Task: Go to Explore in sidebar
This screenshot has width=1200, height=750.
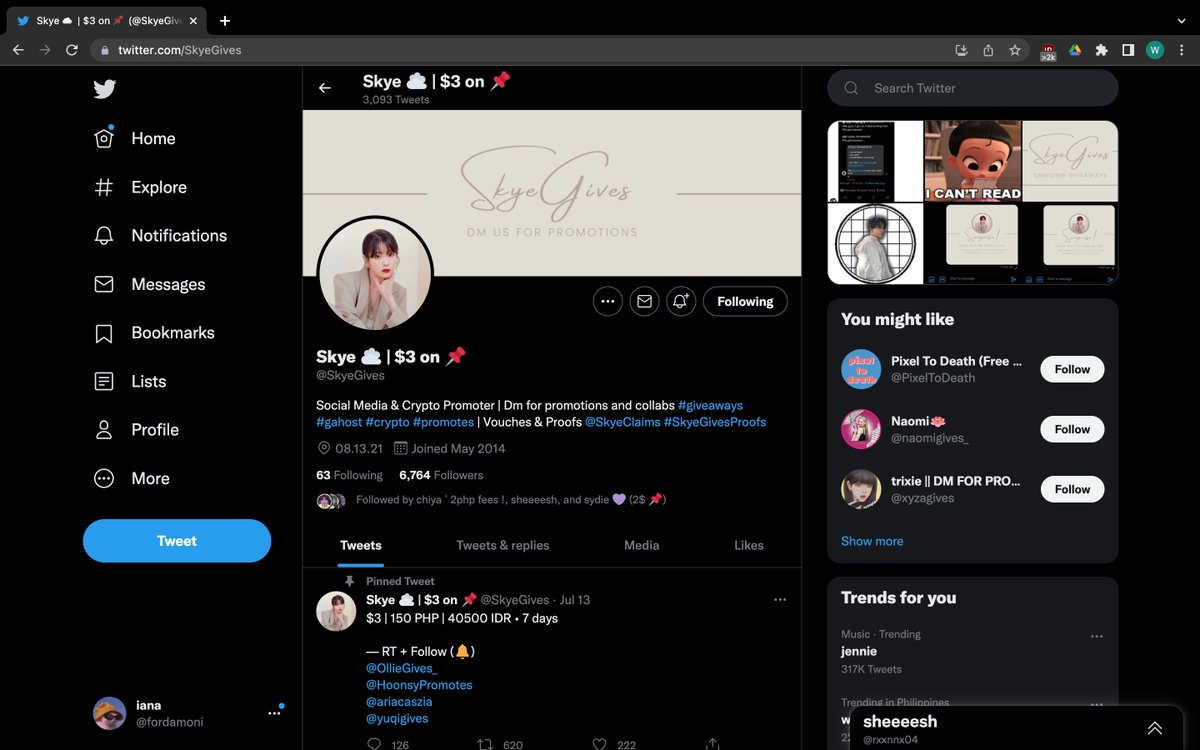Action: (x=141, y=187)
